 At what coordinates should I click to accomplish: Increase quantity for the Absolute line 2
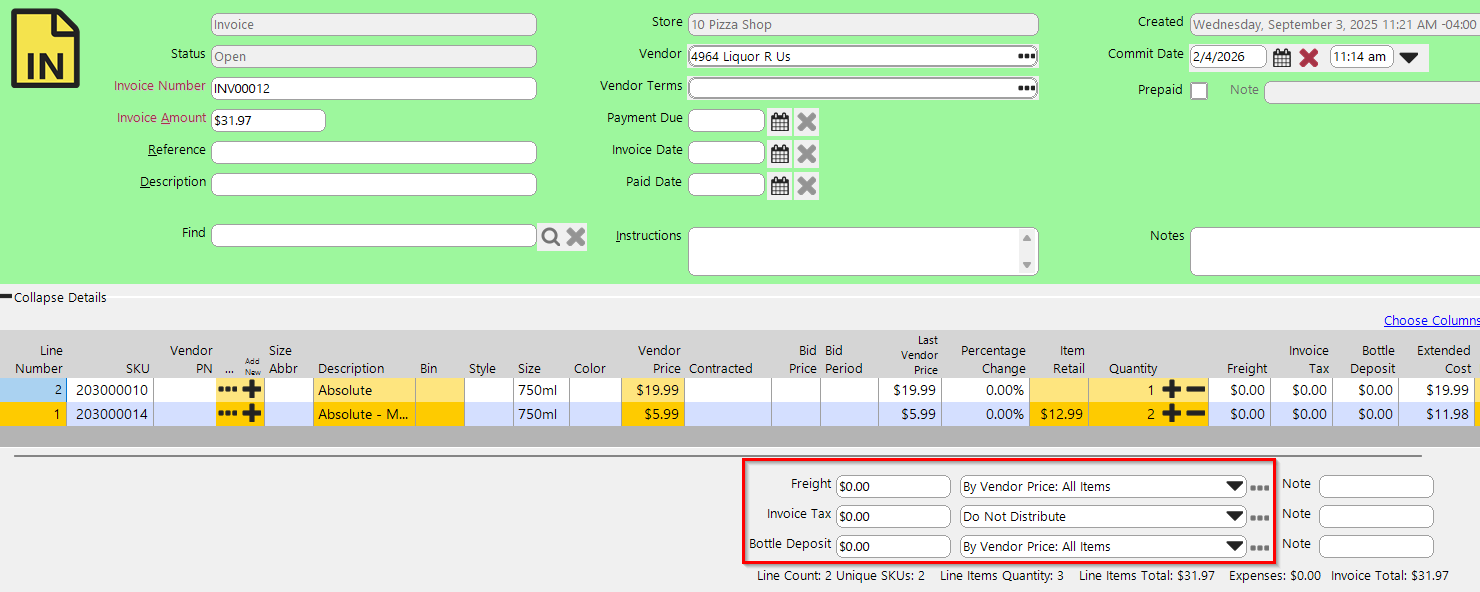1171,390
